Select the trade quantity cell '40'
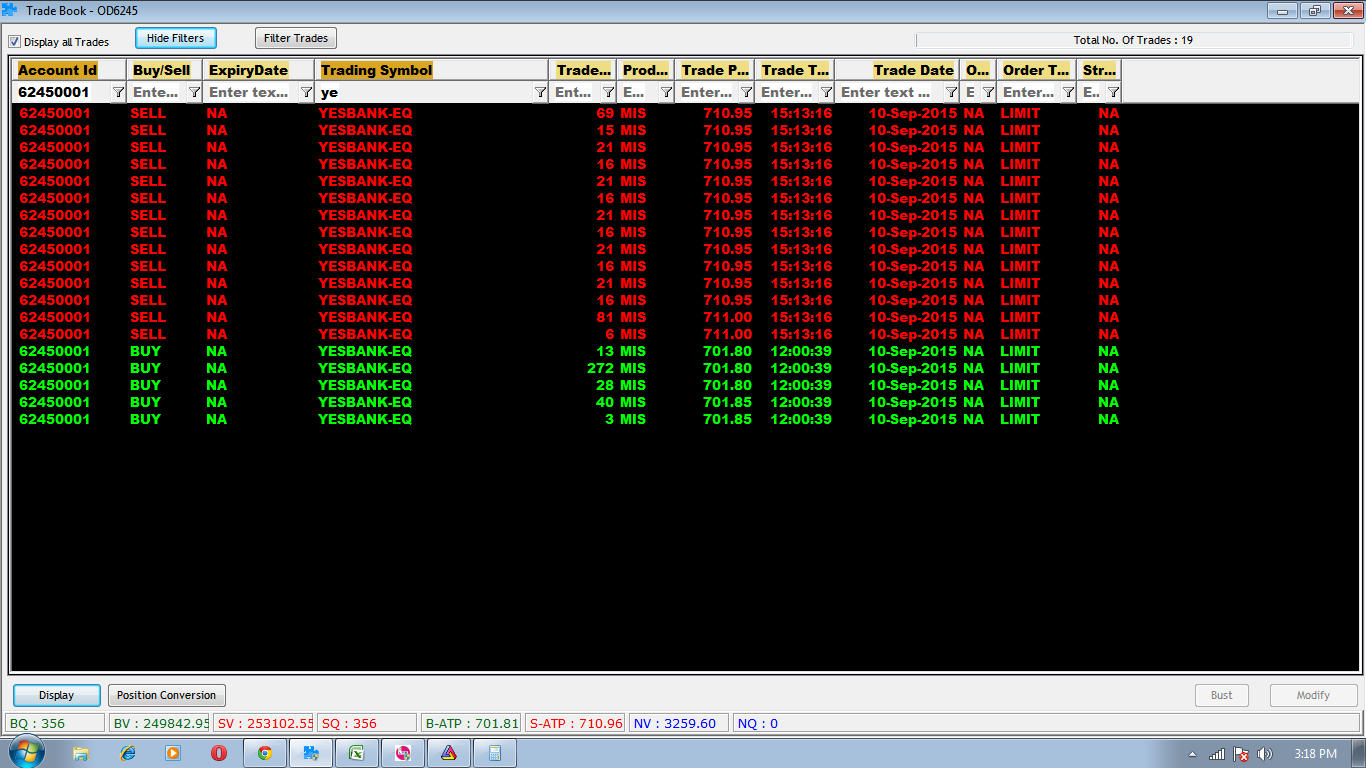 coord(605,402)
